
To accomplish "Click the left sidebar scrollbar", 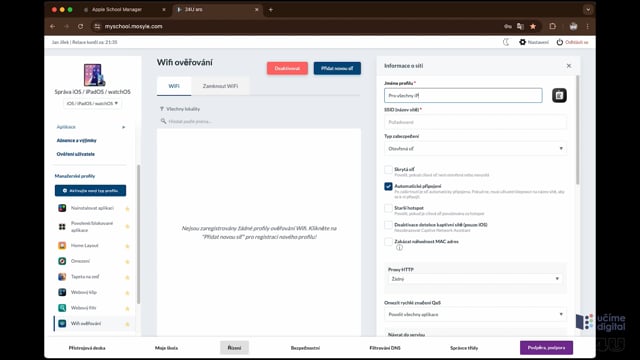I will click(138, 234).
